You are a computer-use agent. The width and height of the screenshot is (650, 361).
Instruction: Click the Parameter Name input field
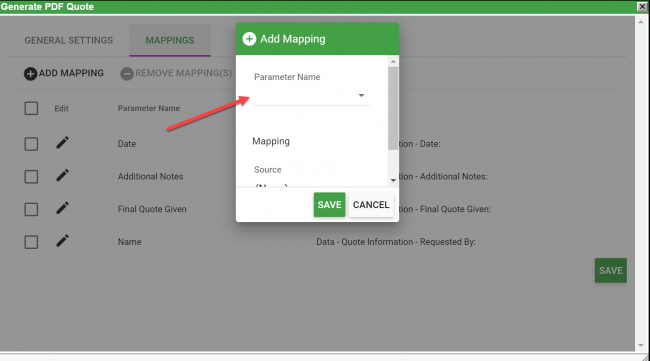tap(311, 96)
